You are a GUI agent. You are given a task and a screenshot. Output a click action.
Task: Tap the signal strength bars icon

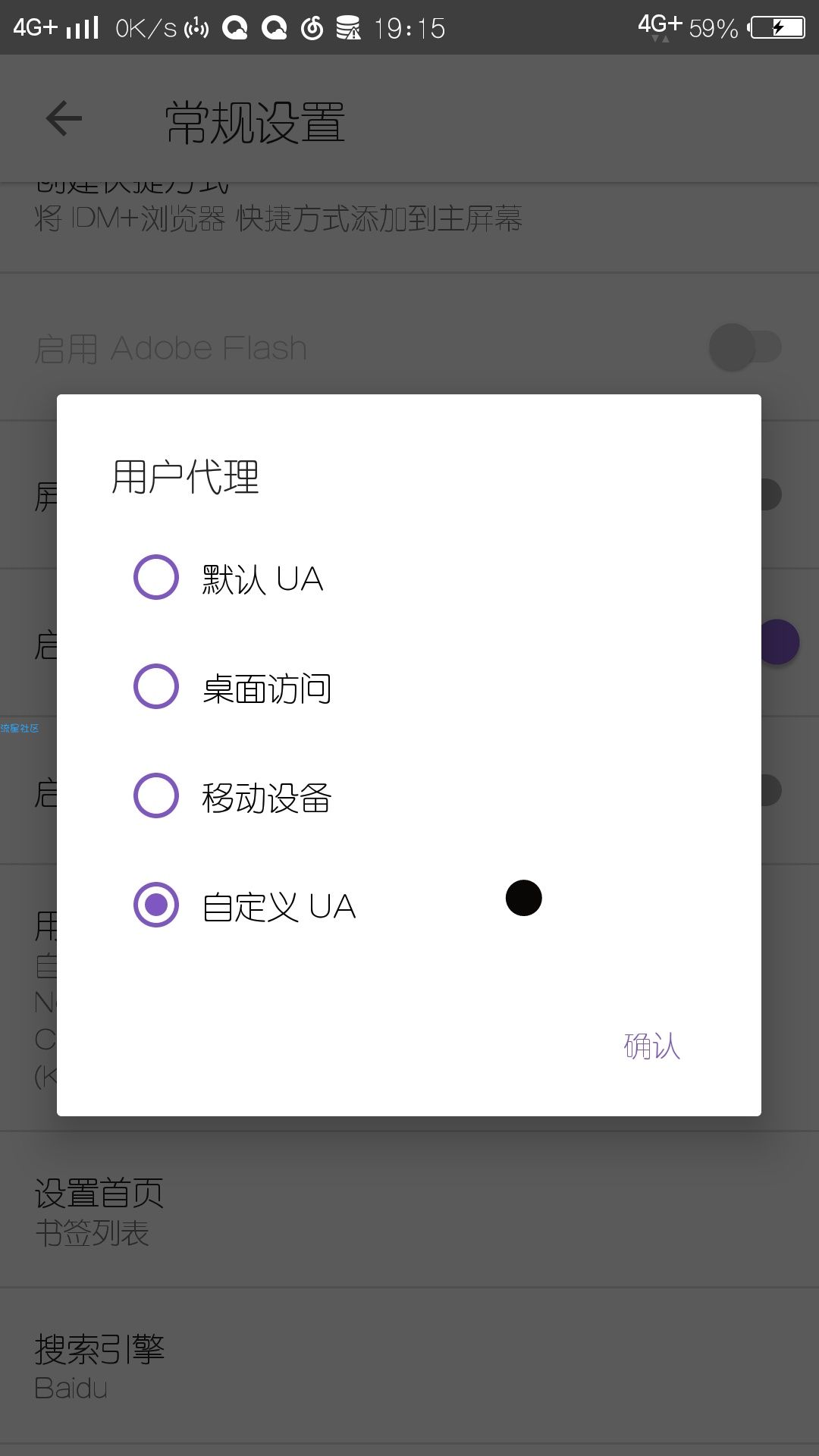pos(83,28)
